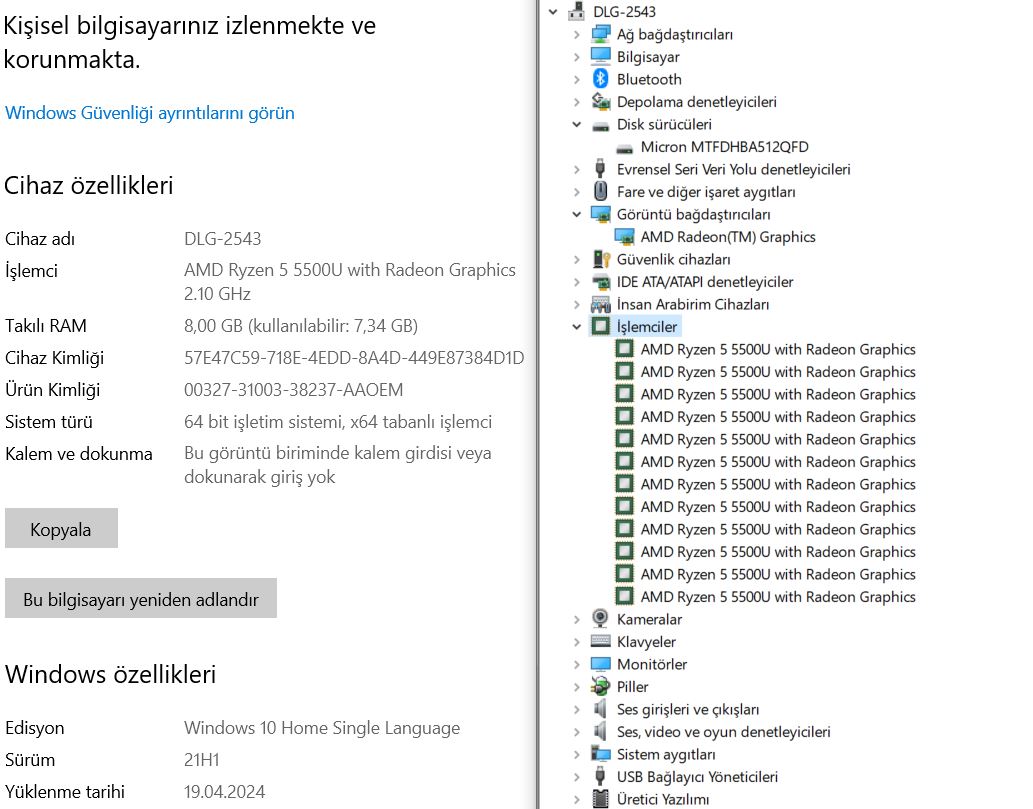The width and height of the screenshot is (1033, 809).
Task: Collapse the Görüntü bağdaştırıcıları node
Action: (x=576, y=214)
